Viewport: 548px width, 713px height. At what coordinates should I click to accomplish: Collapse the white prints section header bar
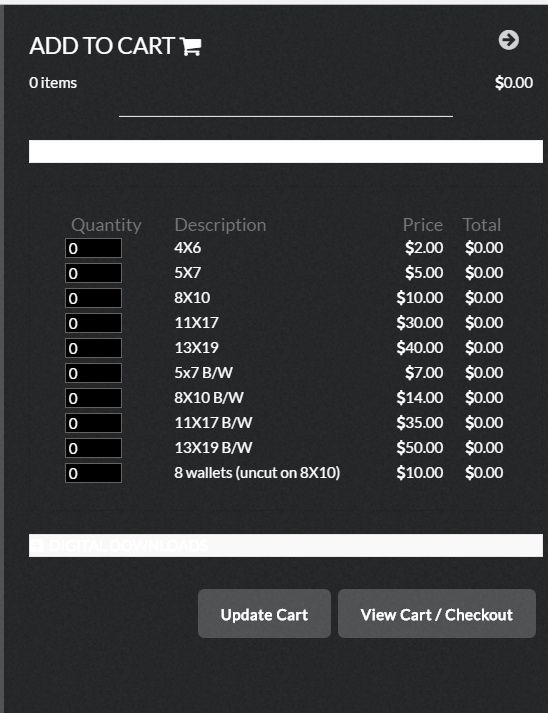click(286, 151)
